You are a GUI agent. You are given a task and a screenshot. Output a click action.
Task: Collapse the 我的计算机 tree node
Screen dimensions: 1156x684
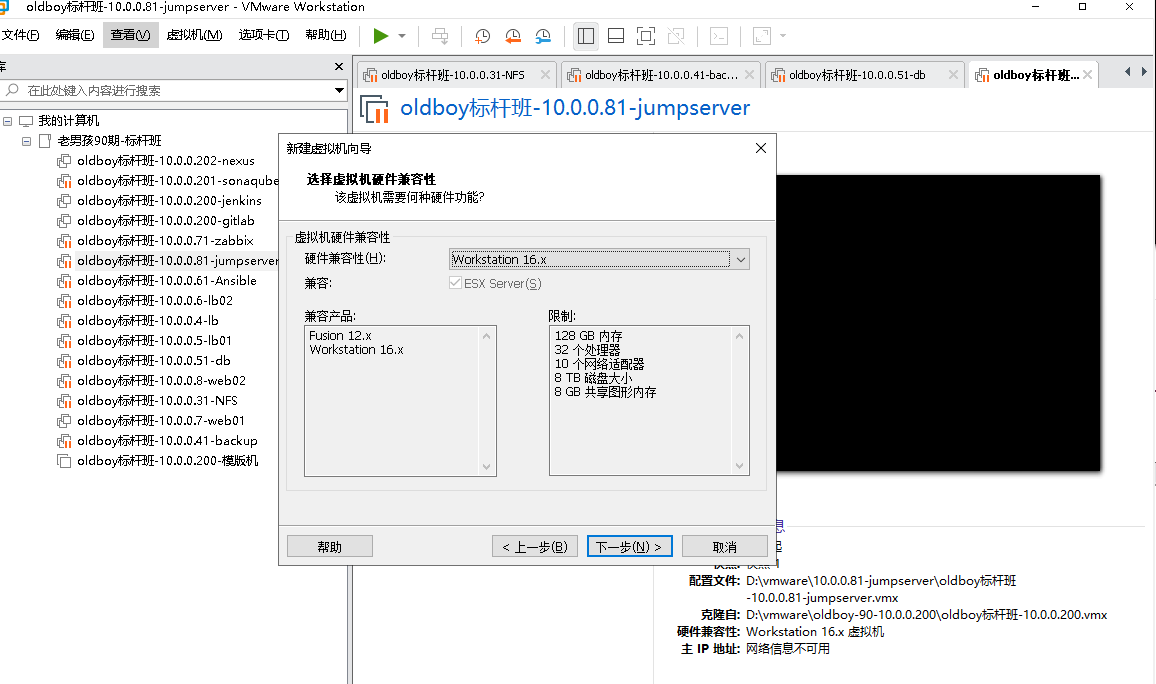click(7, 121)
